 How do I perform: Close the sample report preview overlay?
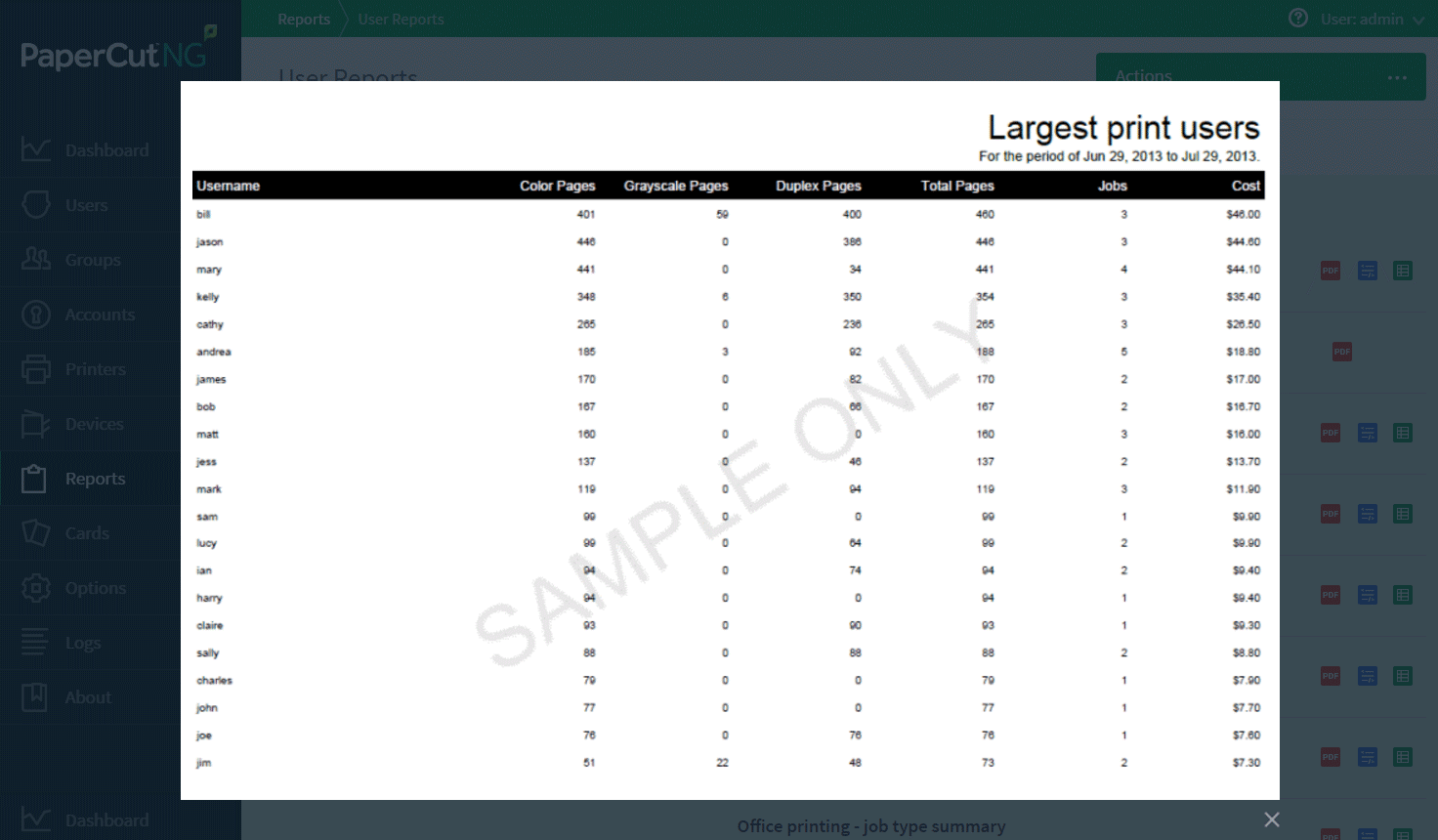(x=1271, y=819)
